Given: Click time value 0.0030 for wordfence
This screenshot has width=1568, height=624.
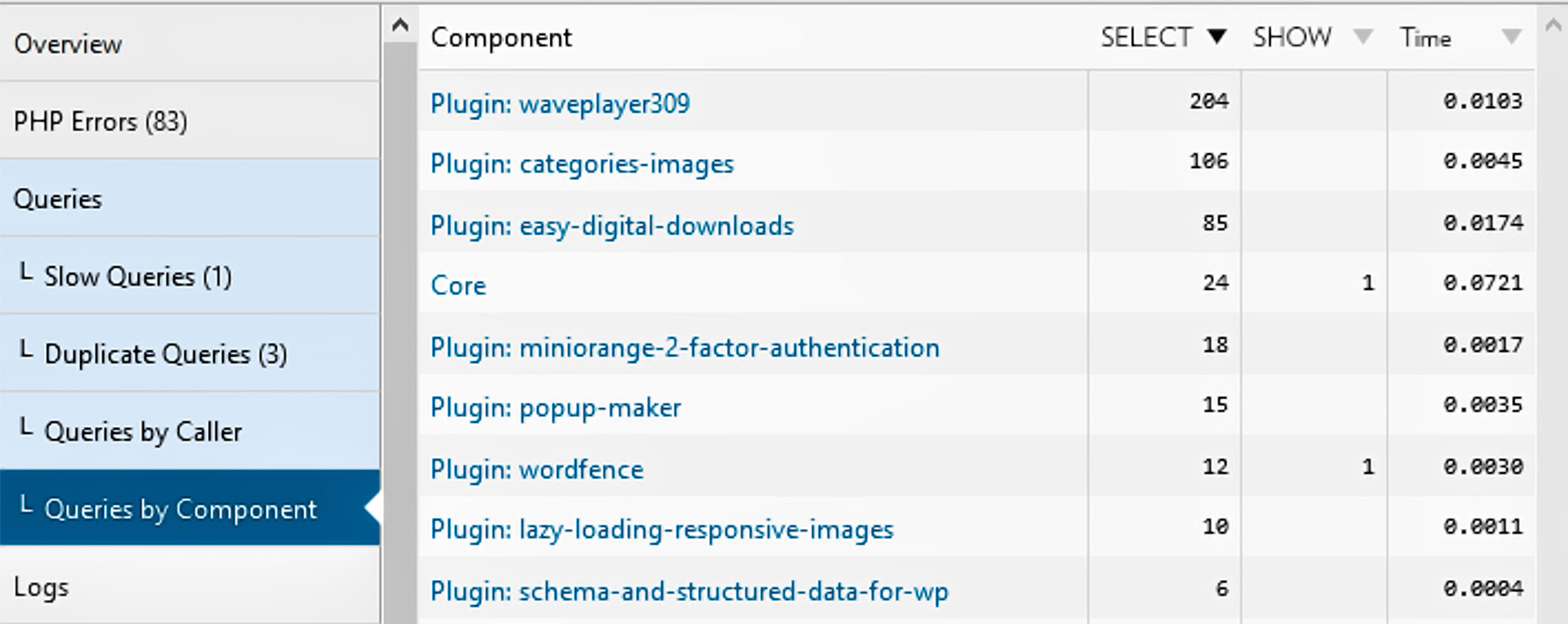Looking at the screenshot, I should tap(1483, 466).
